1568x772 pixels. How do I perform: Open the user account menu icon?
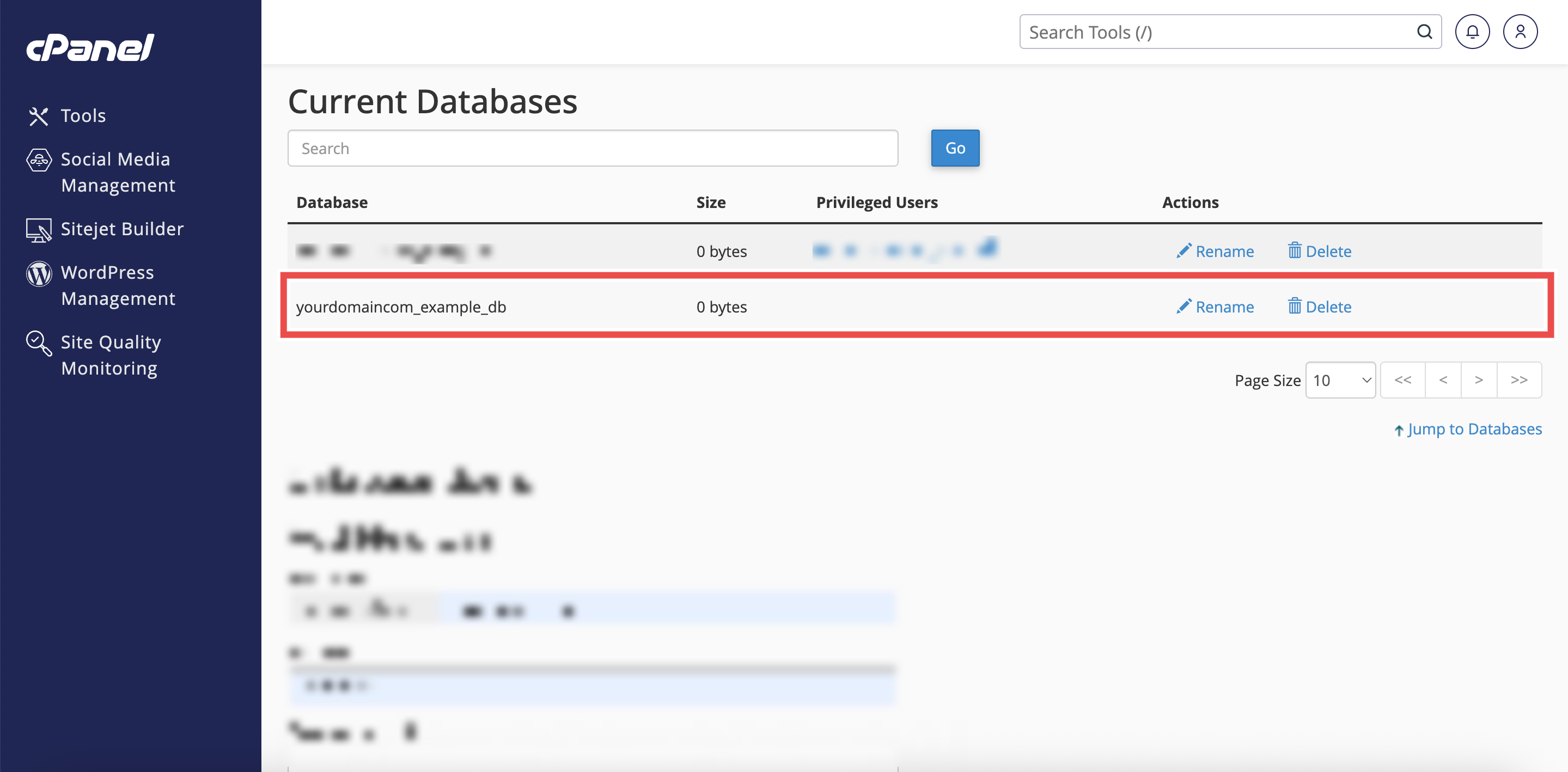tap(1520, 32)
